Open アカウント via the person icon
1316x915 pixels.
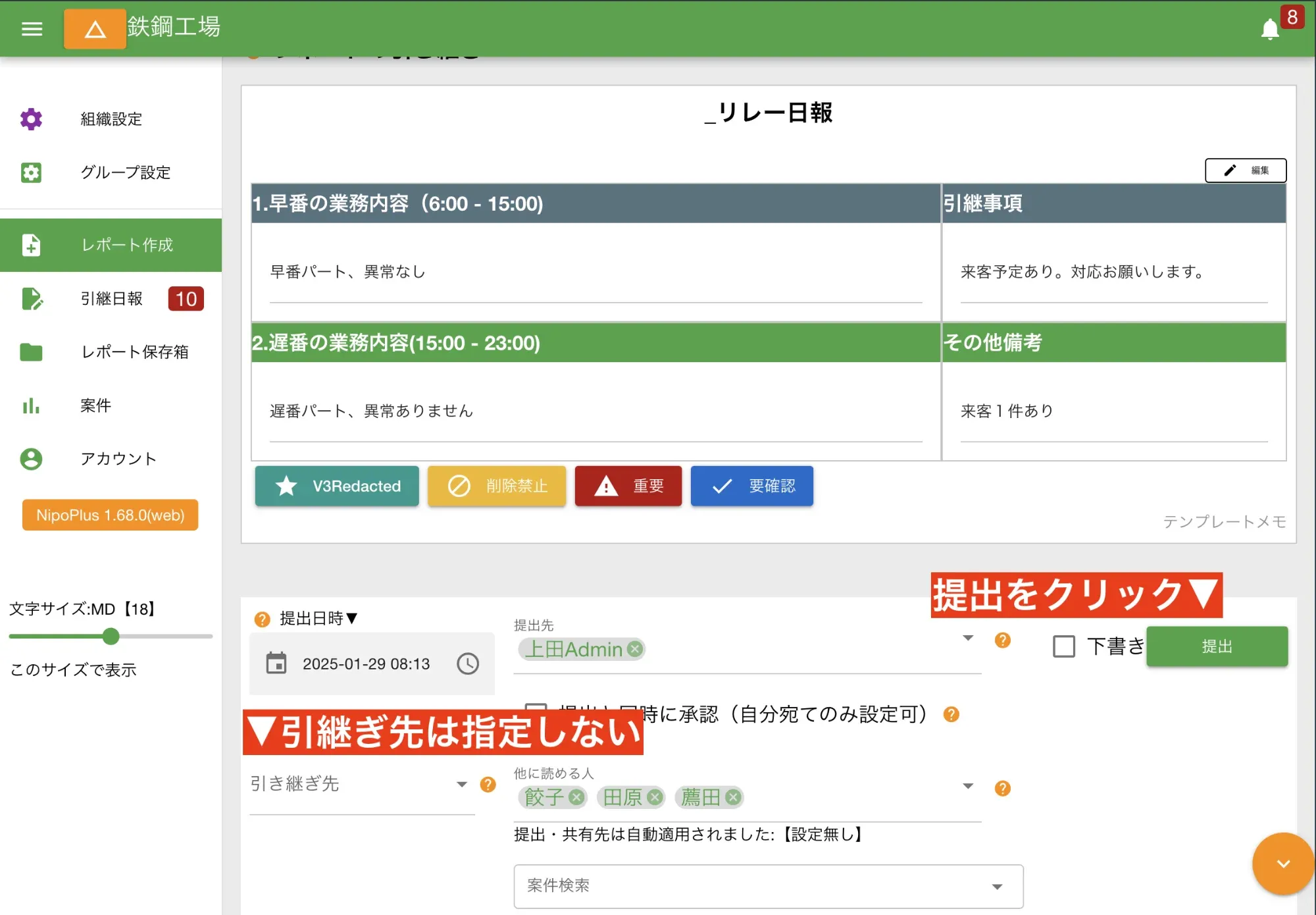tap(31, 459)
